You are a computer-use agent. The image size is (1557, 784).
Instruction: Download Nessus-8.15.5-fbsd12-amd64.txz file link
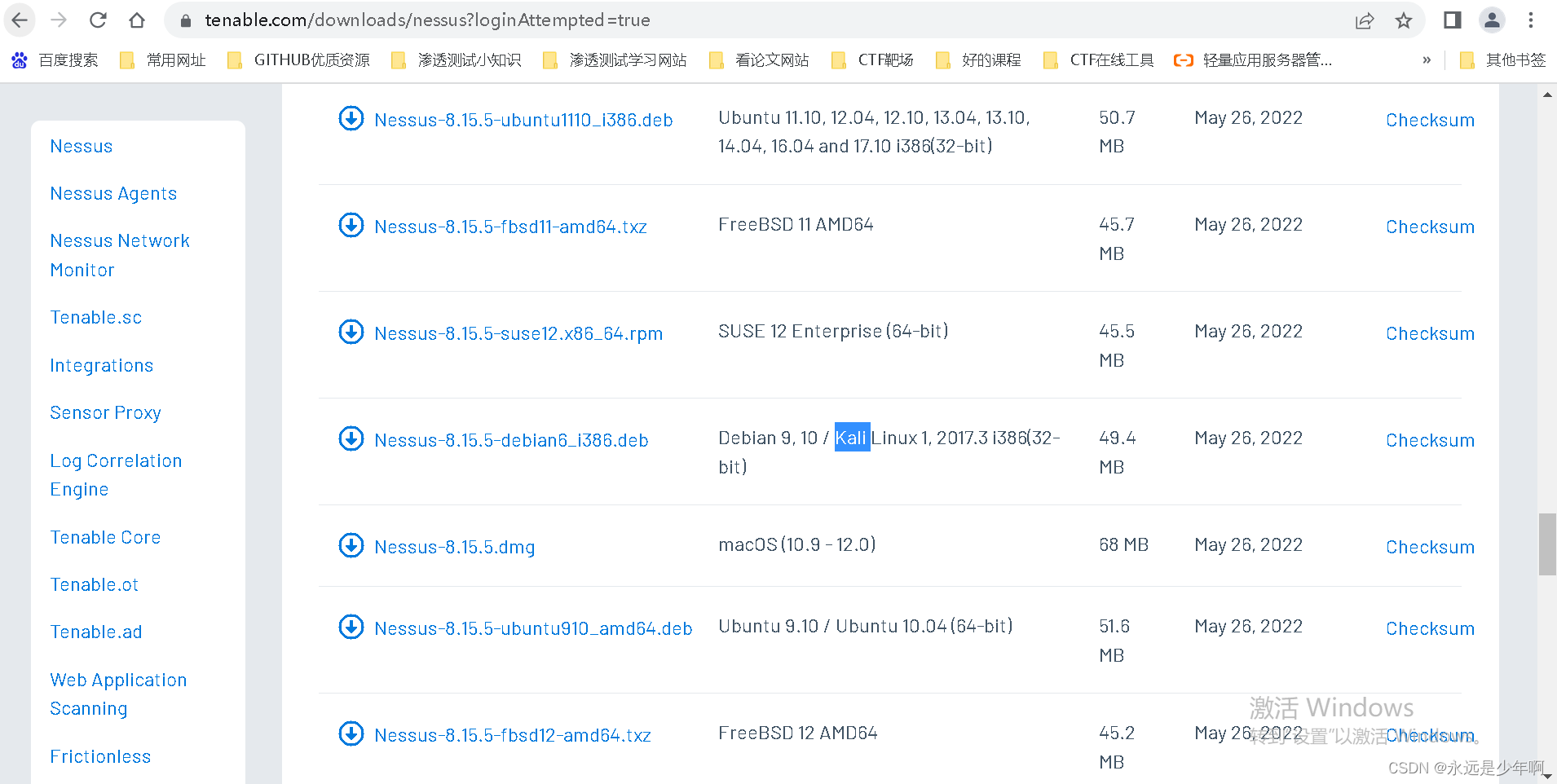513,736
